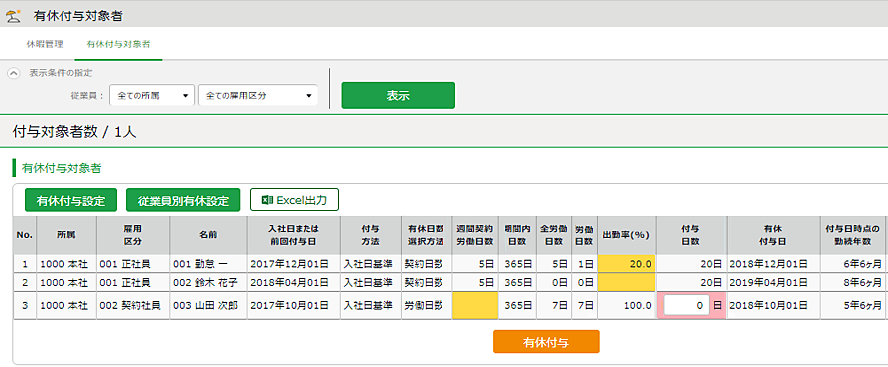Viewport: 888px width, 367px height.
Task: Click the orange 有休付与 button
Action: tap(546, 342)
